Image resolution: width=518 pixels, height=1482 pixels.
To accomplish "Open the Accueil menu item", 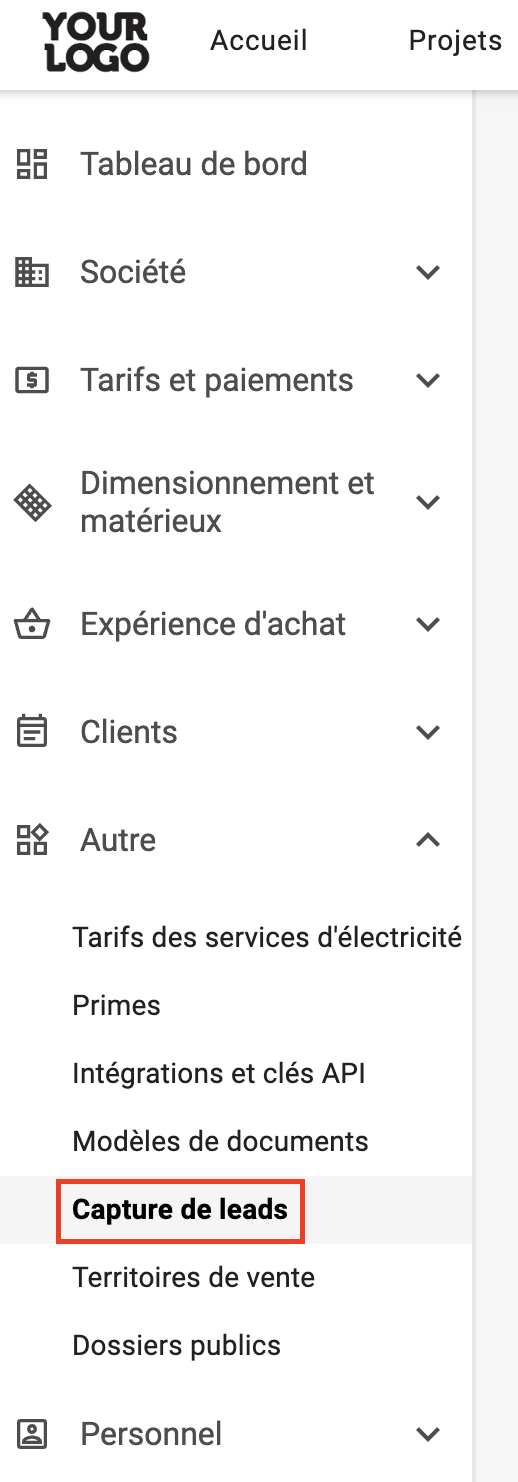I will click(x=259, y=41).
